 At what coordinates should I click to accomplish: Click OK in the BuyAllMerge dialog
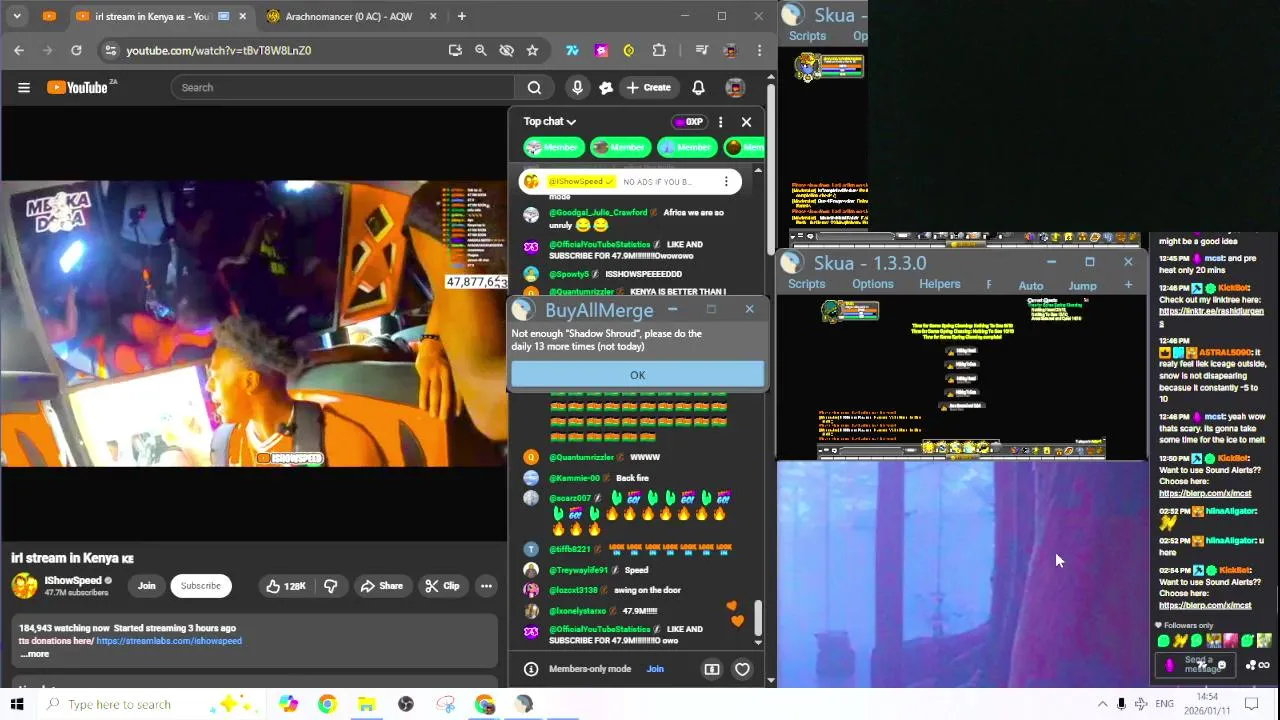(x=637, y=375)
